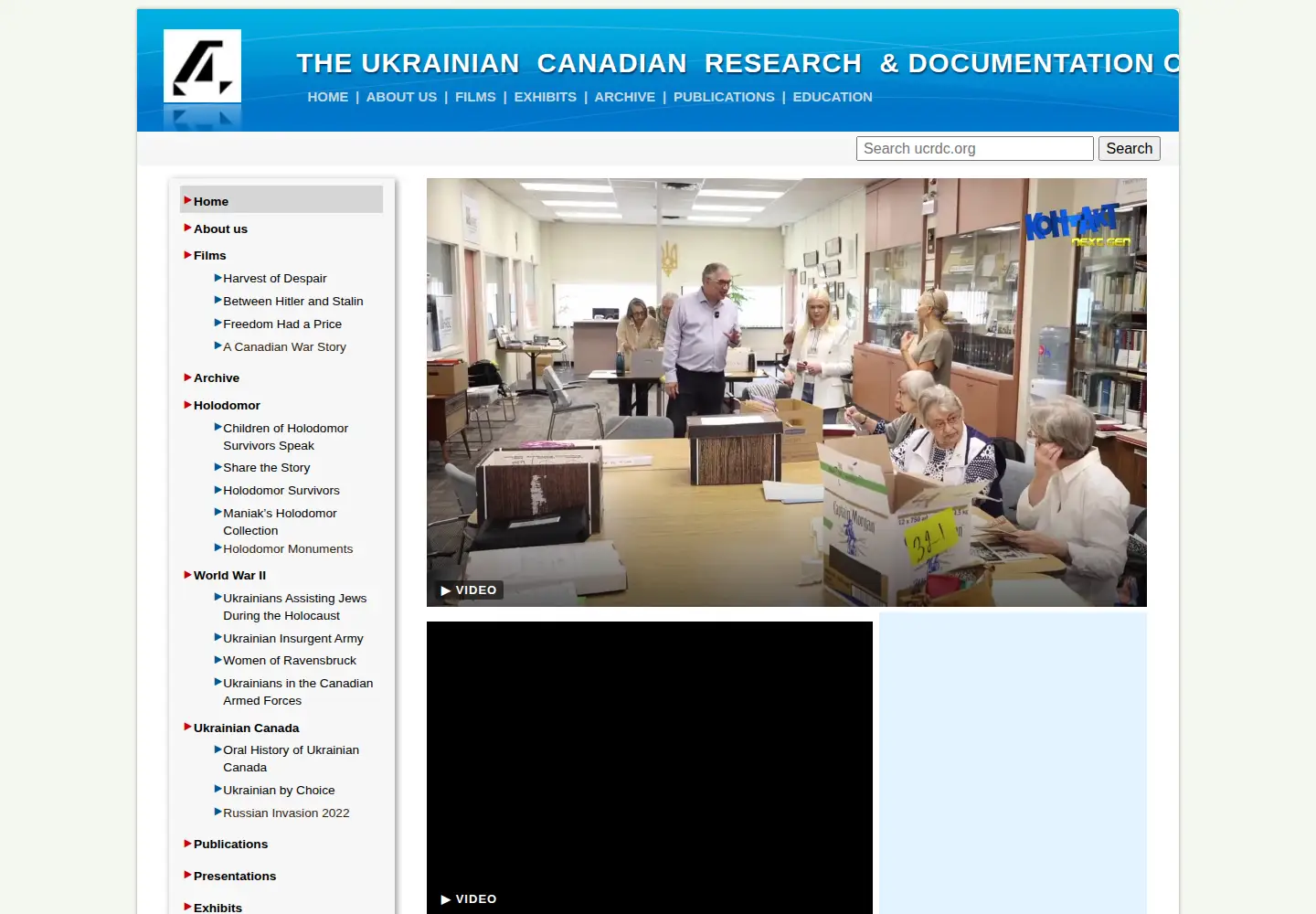Open Ukrainian by Choice link
Viewport: 1316px width, 914px height.
(279, 790)
